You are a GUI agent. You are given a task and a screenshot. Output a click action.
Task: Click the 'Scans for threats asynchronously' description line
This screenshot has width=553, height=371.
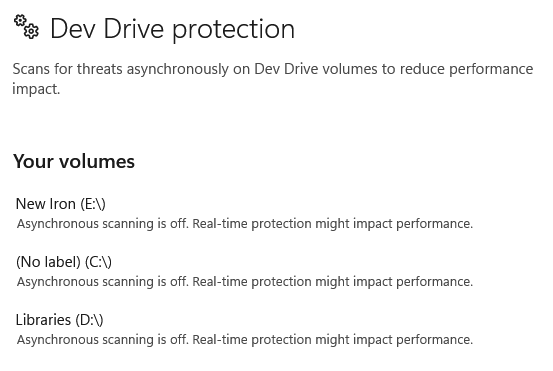pyautogui.click(x=273, y=69)
